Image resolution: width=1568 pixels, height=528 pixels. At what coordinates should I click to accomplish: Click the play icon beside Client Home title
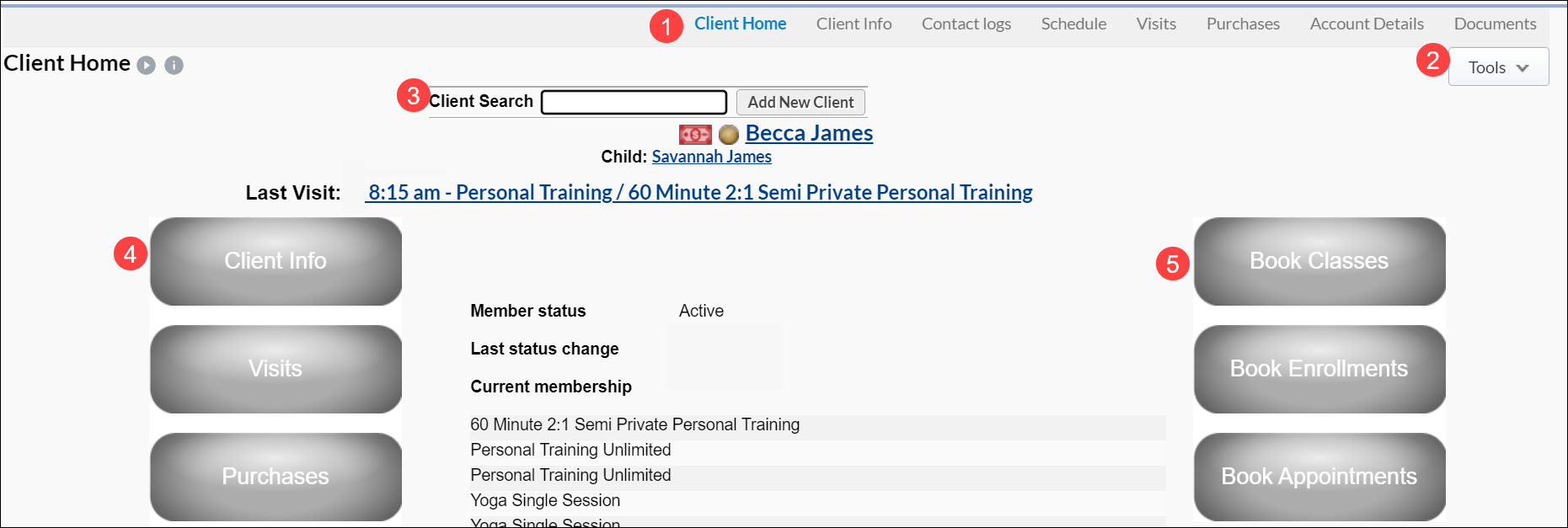click(x=147, y=66)
